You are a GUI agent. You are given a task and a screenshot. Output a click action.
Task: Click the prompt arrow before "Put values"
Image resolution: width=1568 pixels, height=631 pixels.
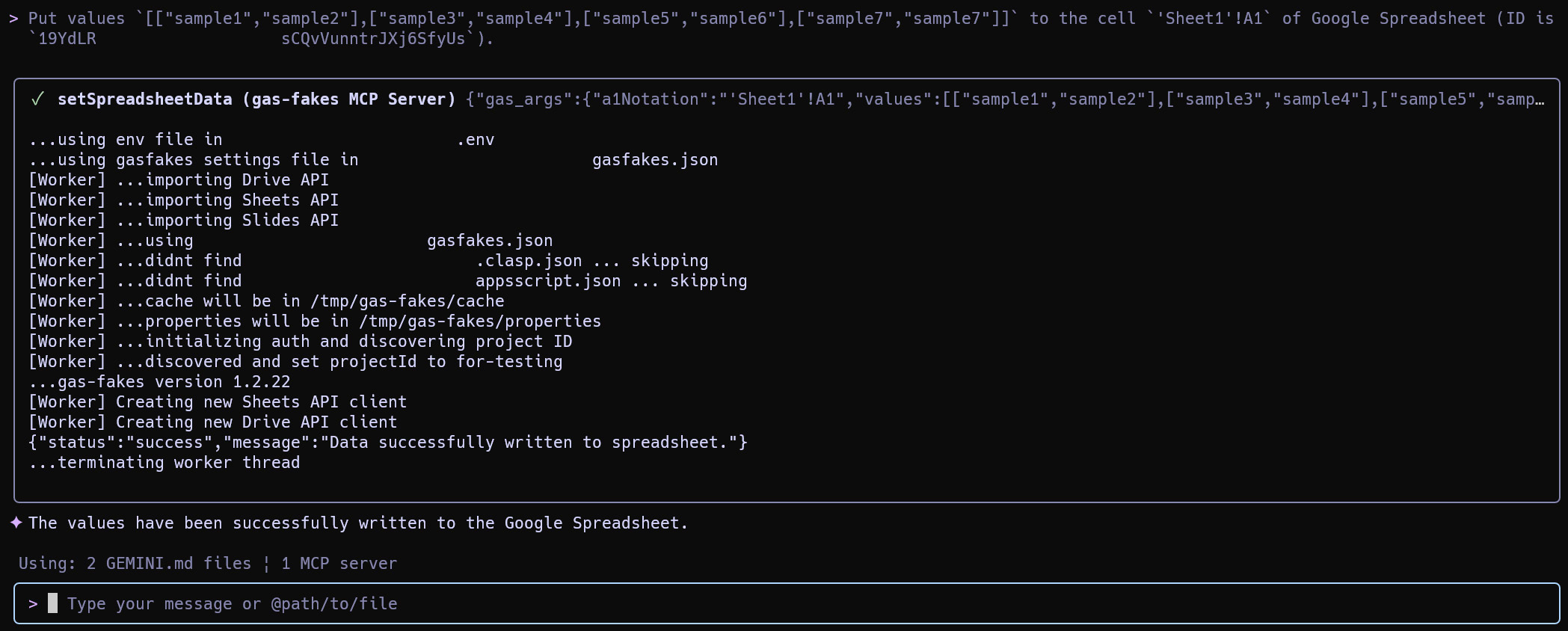tap(13, 19)
